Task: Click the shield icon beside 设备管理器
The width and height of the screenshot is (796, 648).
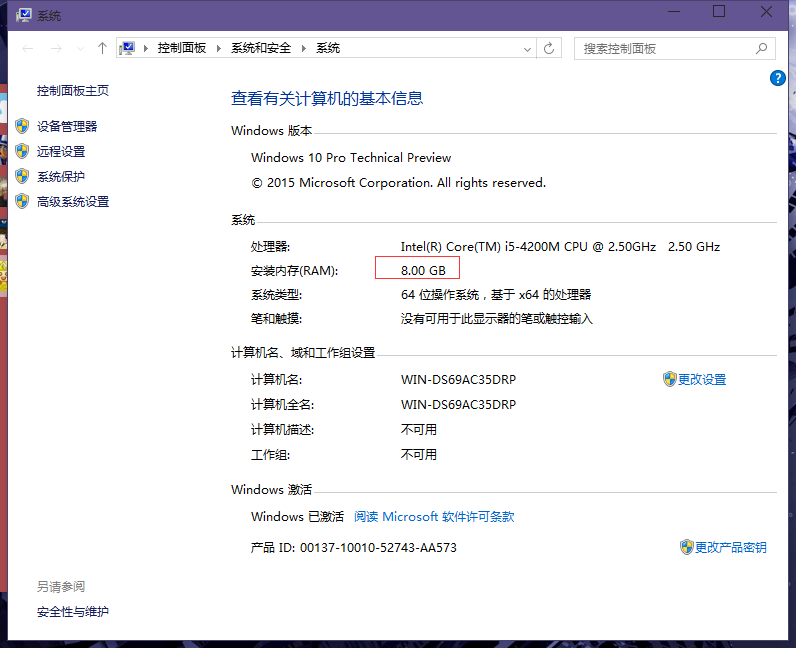Action: point(22,126)
